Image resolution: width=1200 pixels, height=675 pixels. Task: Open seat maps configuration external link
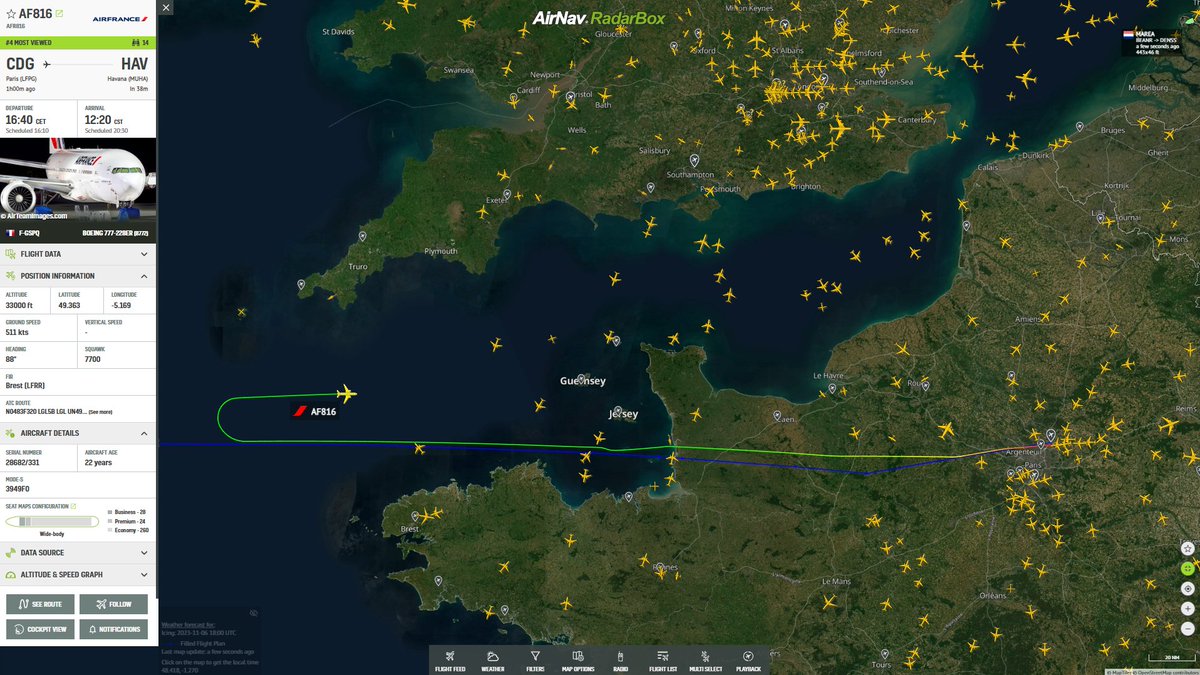click(x=75, y=506)
